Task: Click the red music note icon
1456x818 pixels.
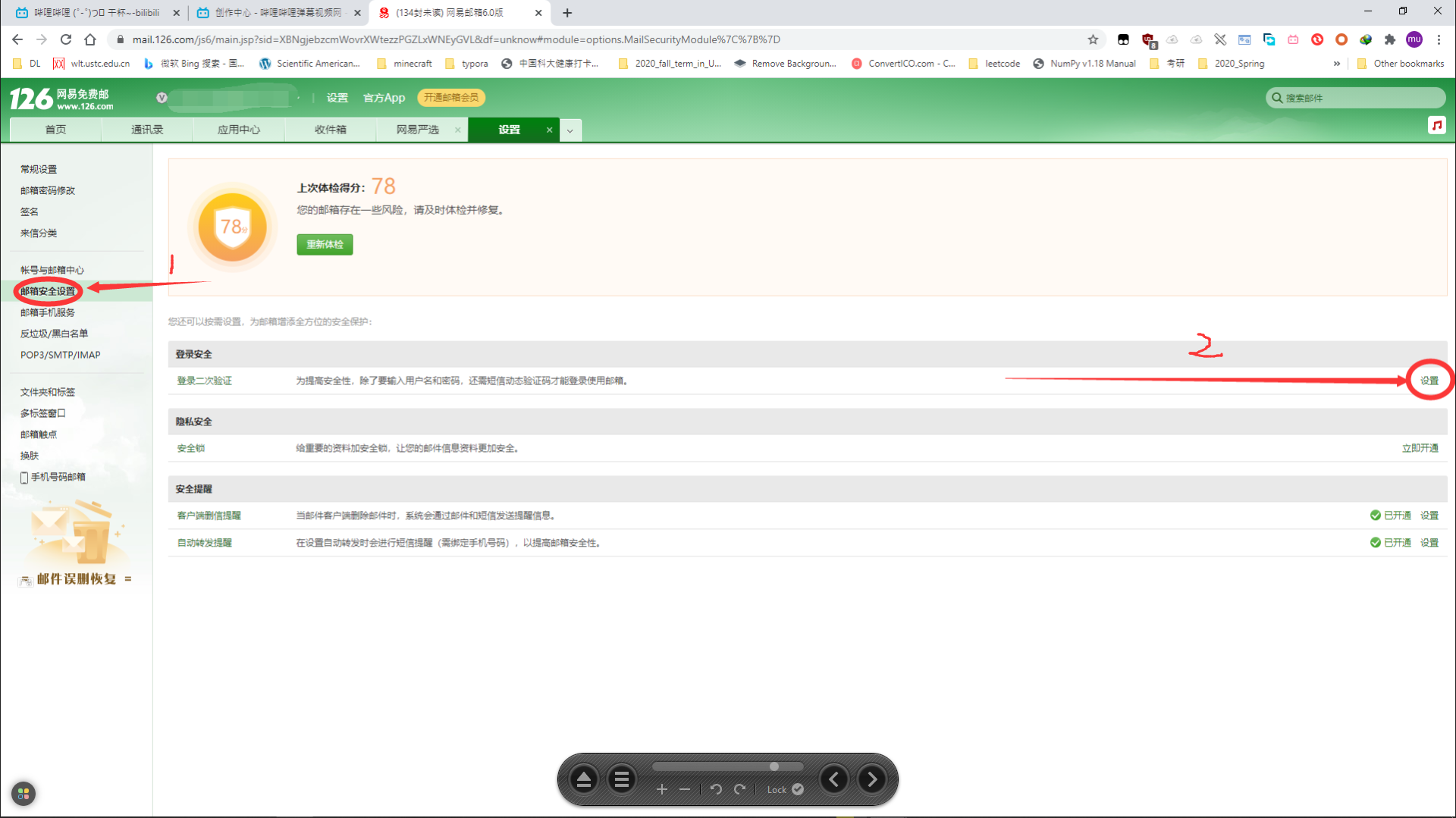Action: pos(1436,125)
